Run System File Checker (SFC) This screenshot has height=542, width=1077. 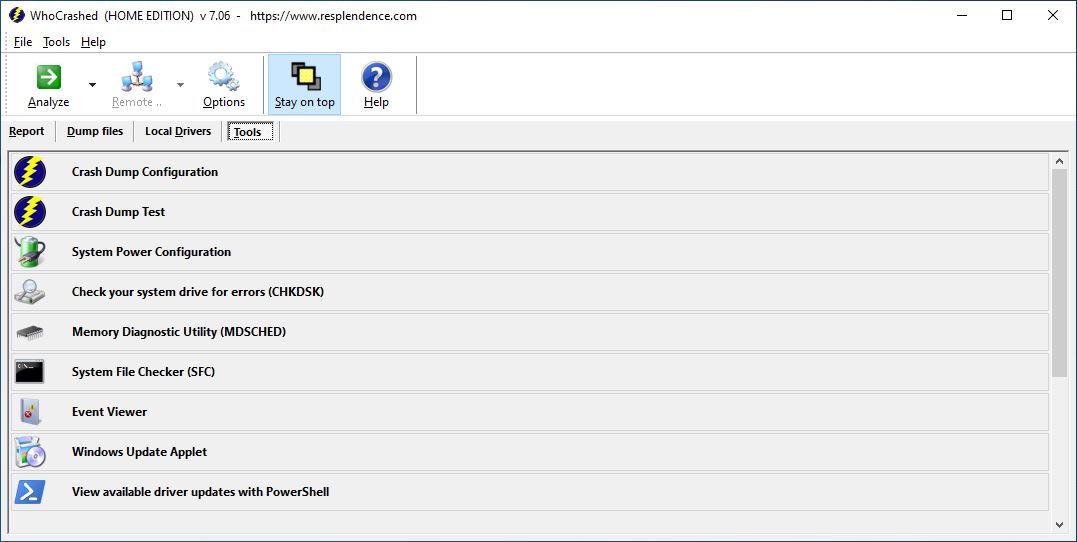pyautogui.click(x=530, y=372)
